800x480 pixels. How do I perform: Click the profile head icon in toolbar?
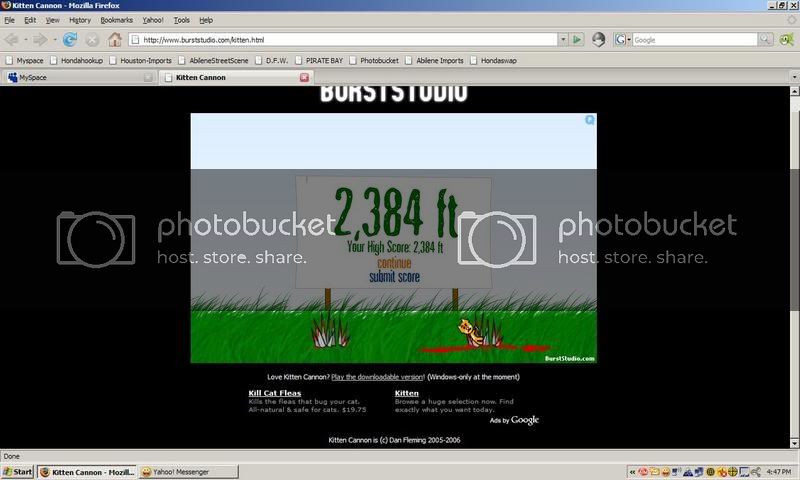pos(598,39)
